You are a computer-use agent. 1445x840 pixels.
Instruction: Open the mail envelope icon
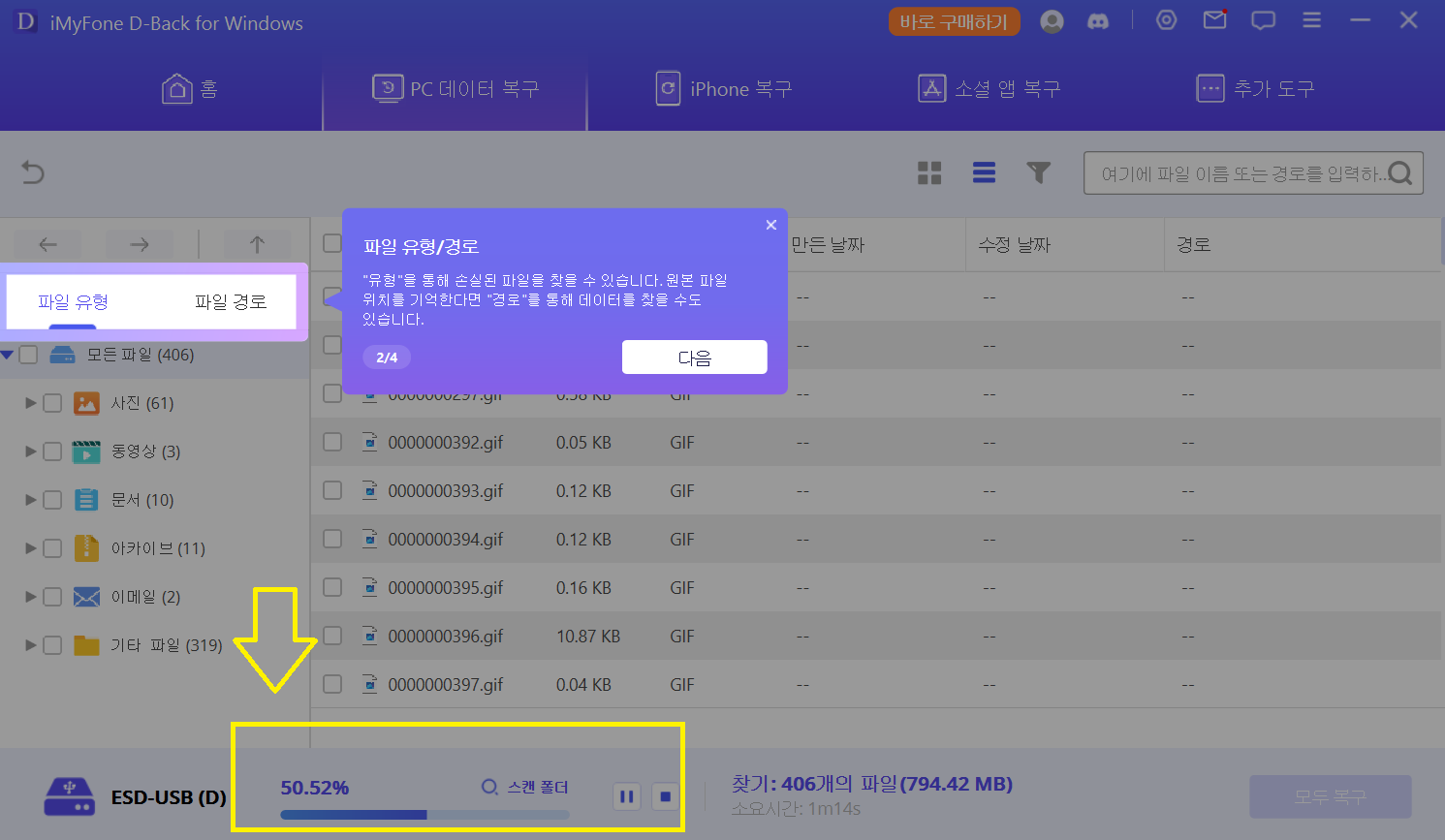pos(1215,19)
